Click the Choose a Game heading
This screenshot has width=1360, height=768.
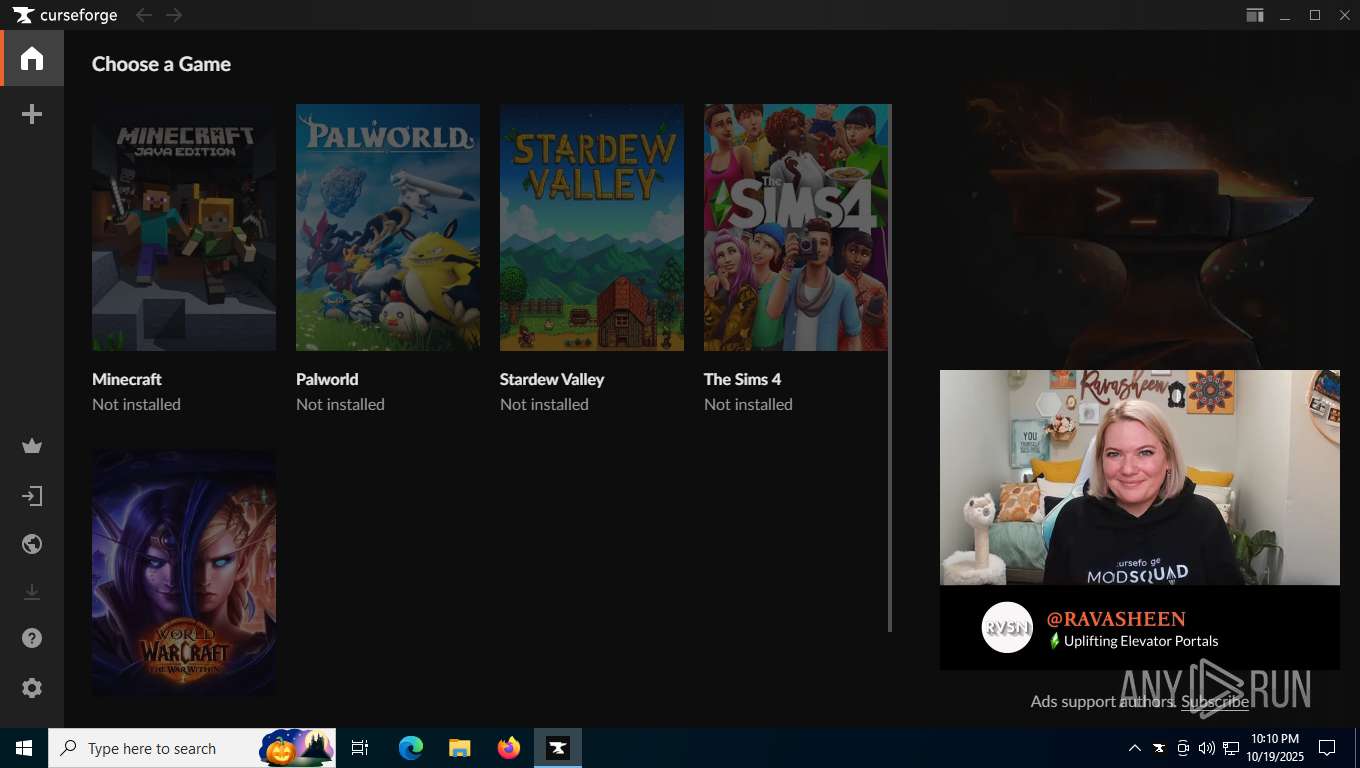click(161, 64)
